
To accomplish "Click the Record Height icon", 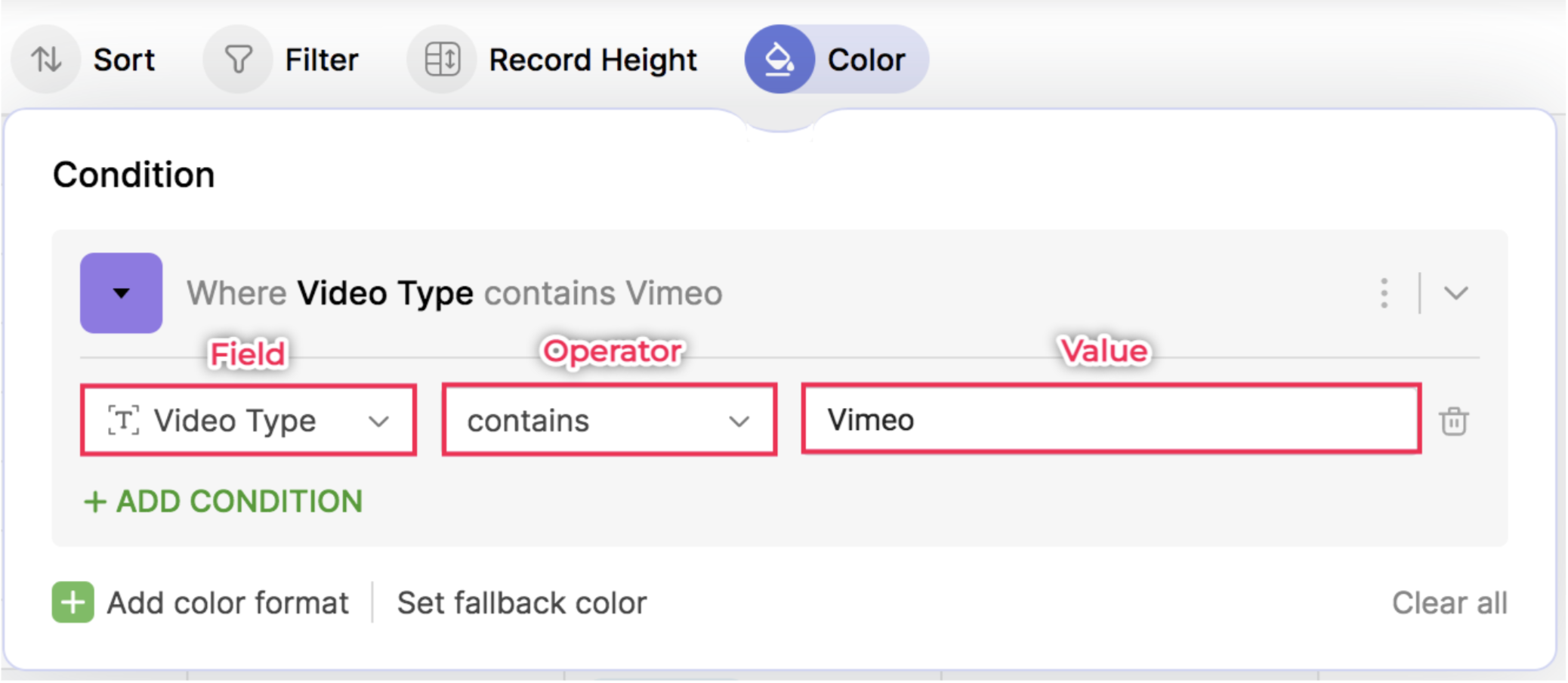I will pyautogui.click(x=442, y=60).
